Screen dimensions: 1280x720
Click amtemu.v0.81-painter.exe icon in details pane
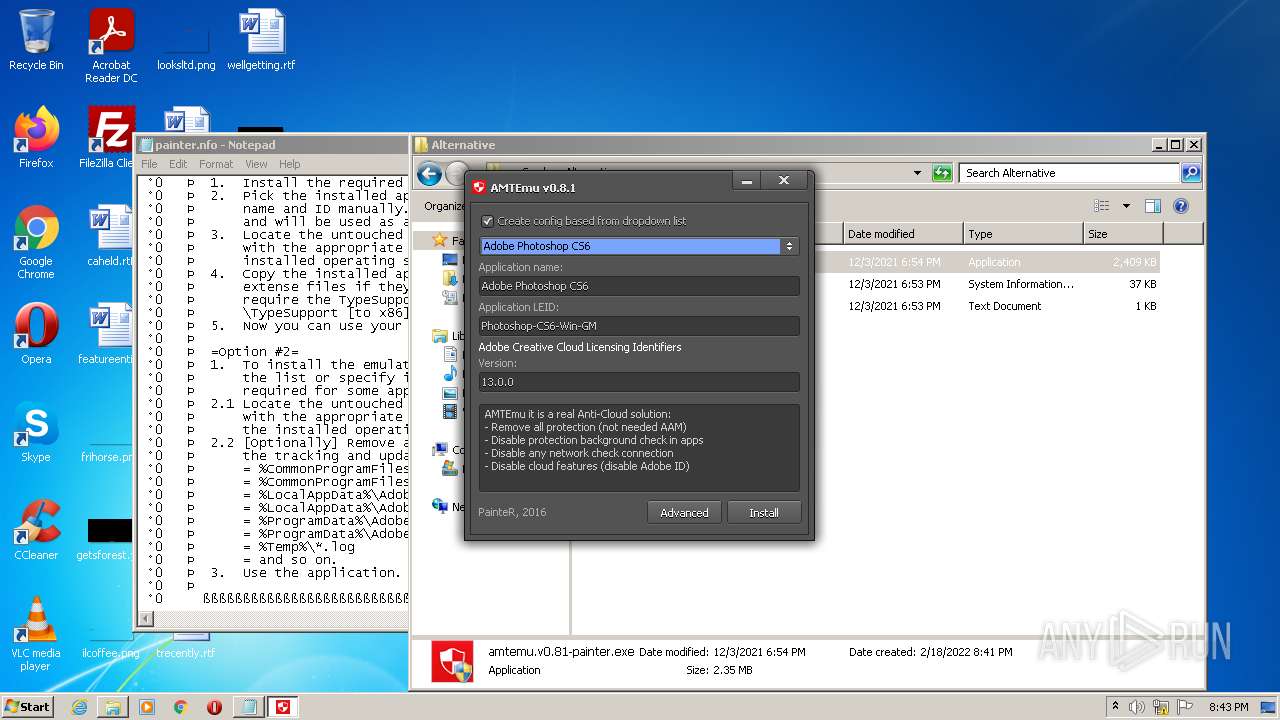click(452, 661)
